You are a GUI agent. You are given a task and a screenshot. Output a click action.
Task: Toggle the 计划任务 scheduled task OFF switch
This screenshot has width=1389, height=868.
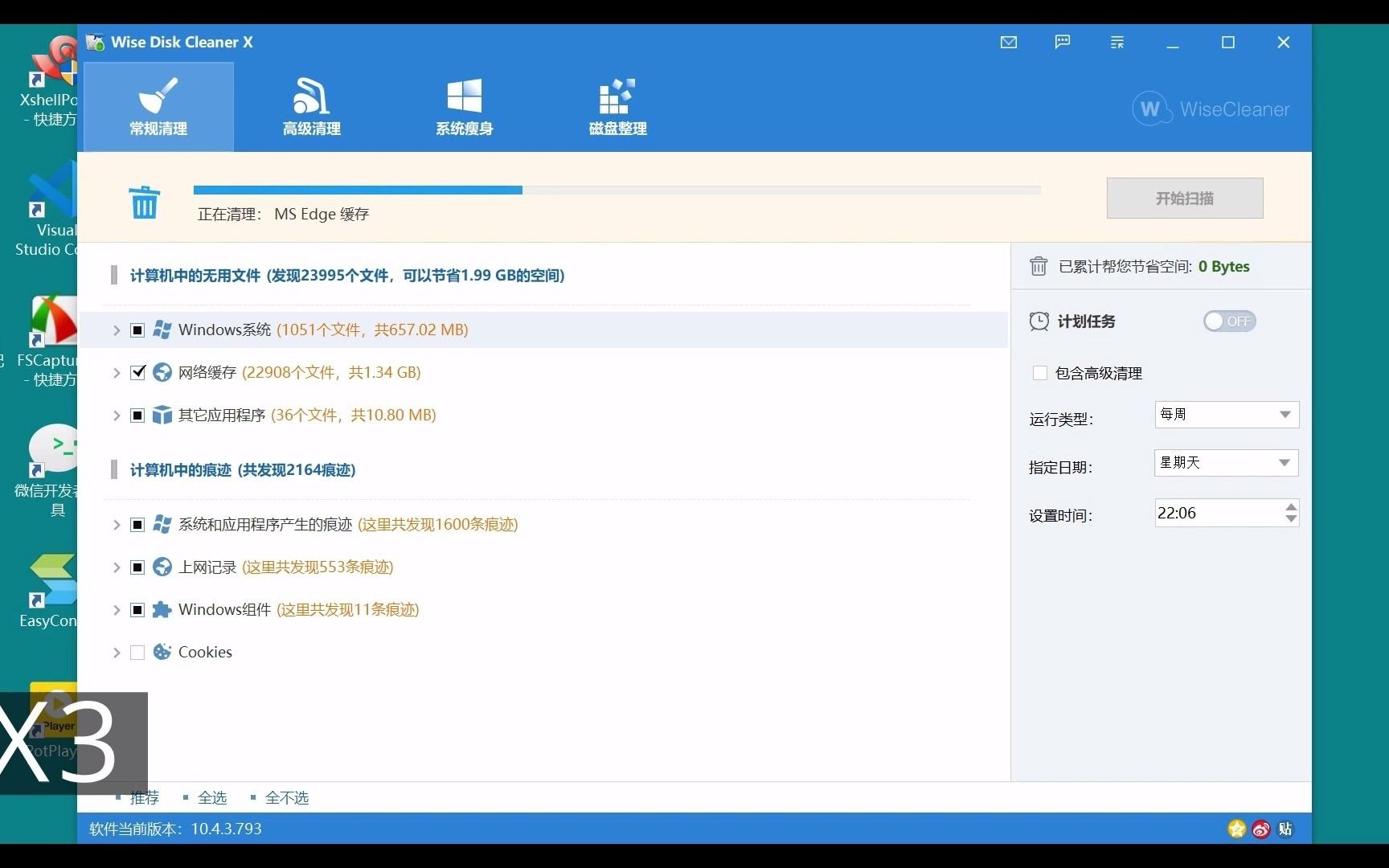pyautogui.click(x=1229, y=321)
